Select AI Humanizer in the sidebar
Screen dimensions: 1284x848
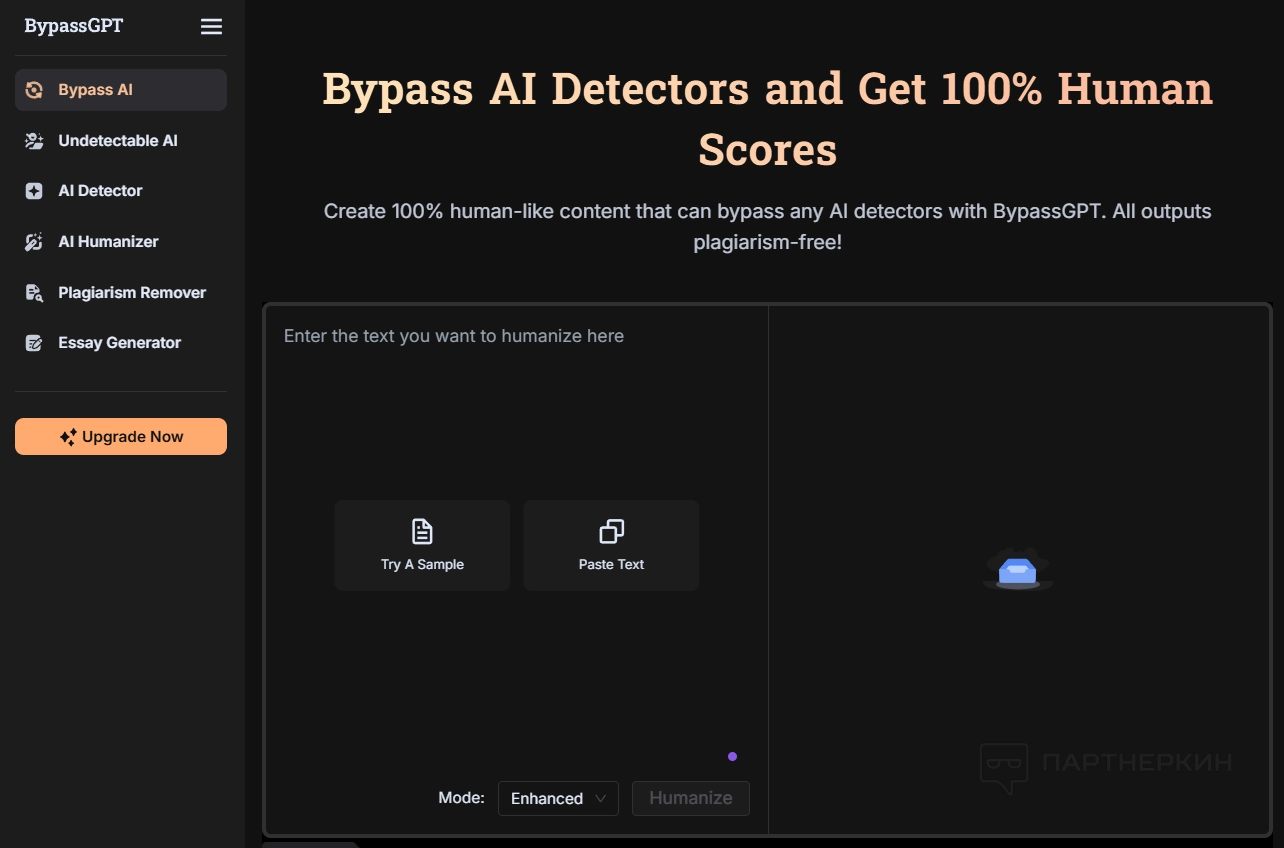tap(121, 242)
